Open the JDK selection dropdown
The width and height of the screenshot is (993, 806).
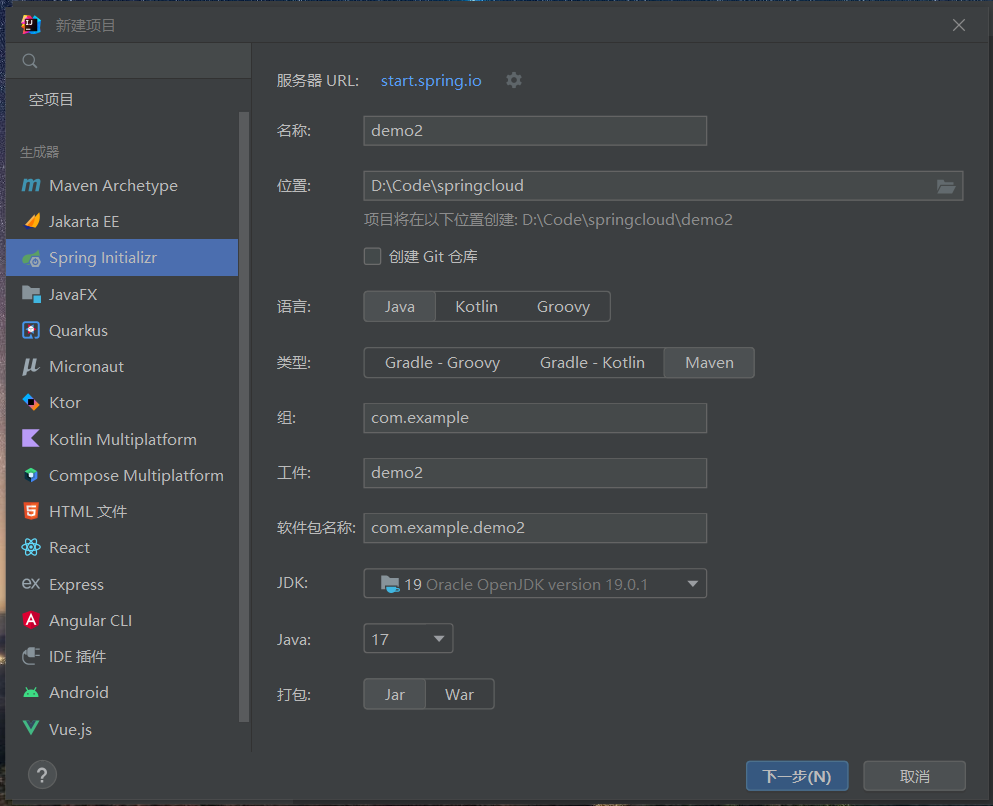pyautogui.click(x=535, y=584)
